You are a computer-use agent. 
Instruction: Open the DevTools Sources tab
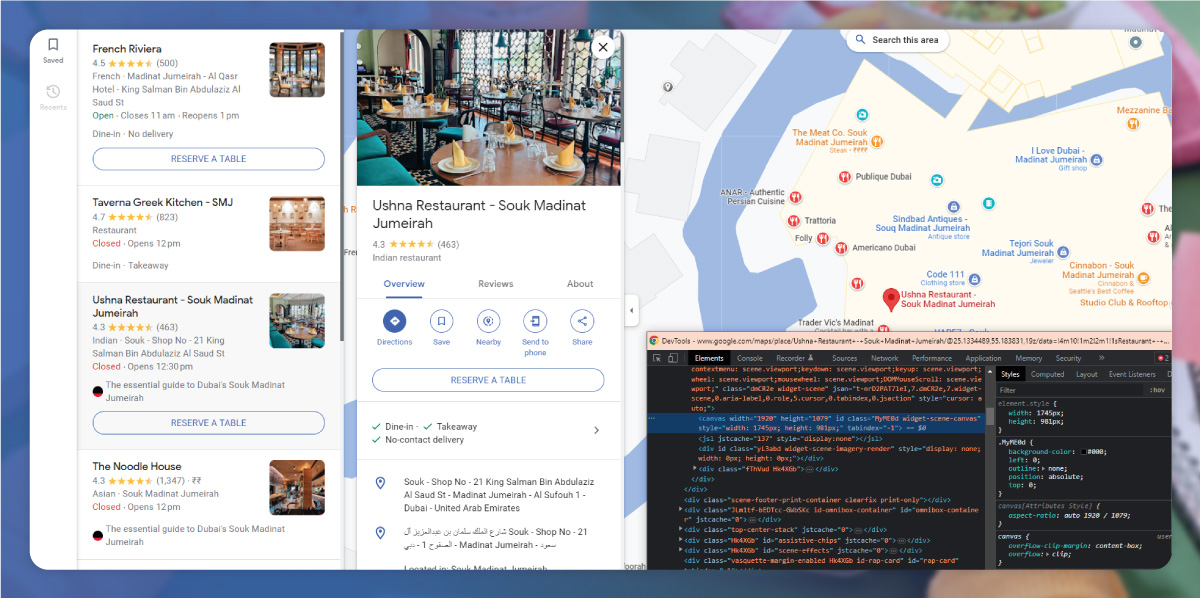click(x=844, y=358)
